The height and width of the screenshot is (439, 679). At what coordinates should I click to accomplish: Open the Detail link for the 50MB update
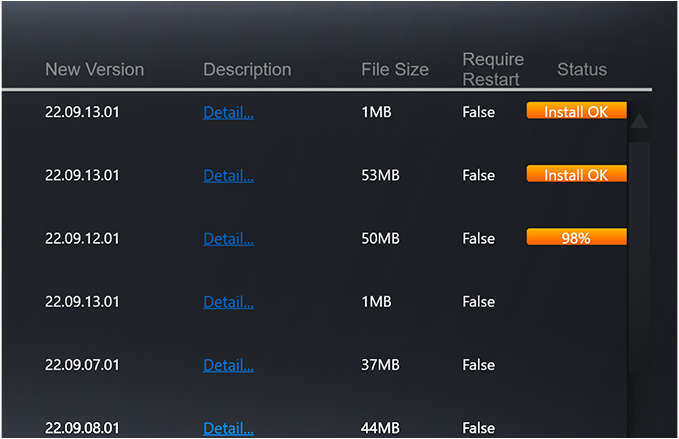(x=228, y=239)
